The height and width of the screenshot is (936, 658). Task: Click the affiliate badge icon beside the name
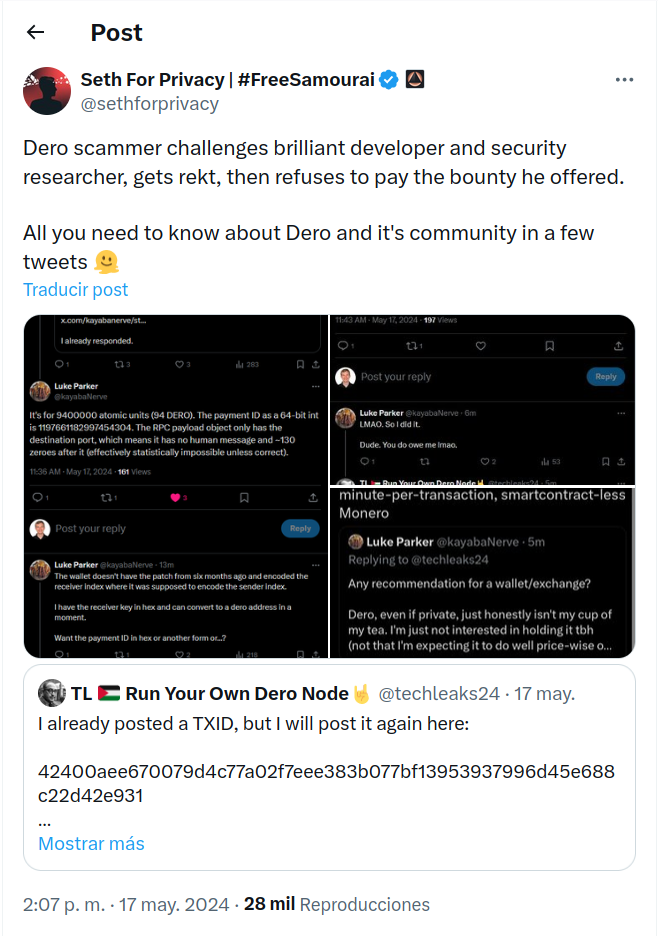(x=414, y=79)
